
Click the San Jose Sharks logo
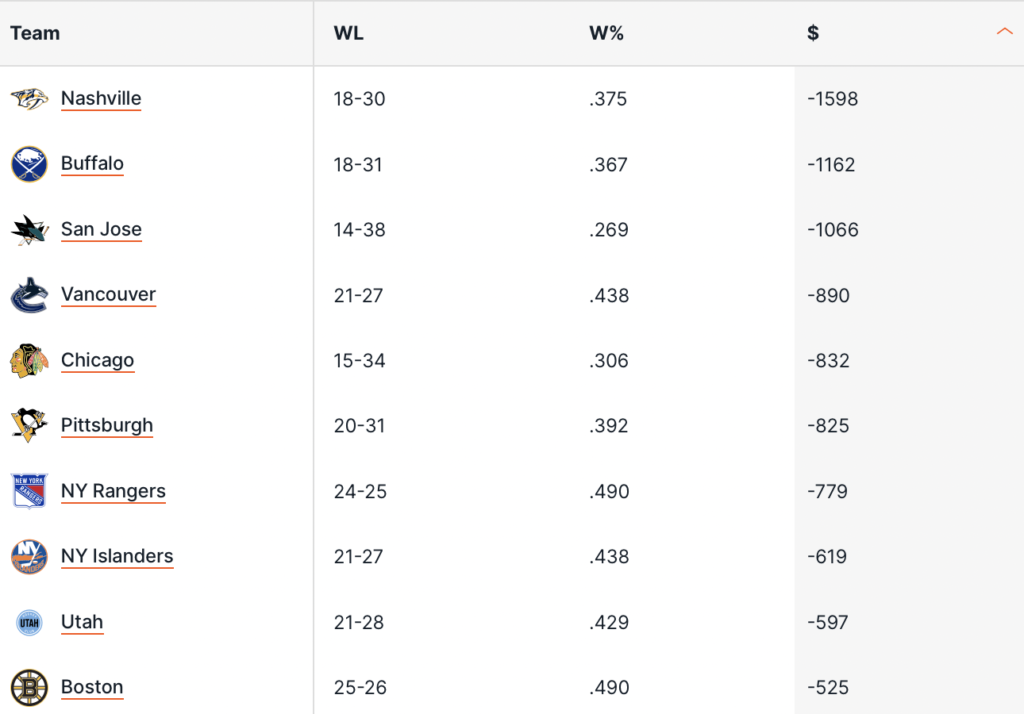tap(29, 230)
